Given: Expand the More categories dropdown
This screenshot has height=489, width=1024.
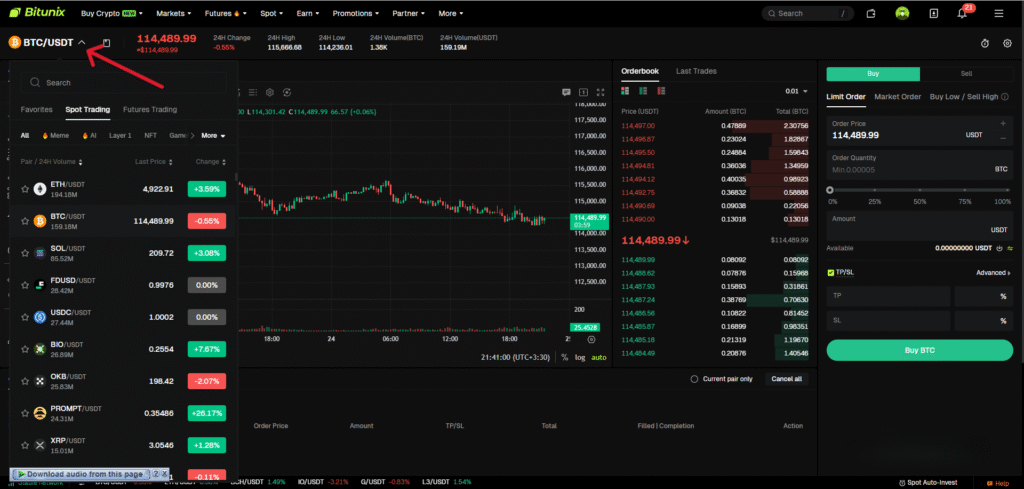Looking at the screenshot, I should coord(213,135).
